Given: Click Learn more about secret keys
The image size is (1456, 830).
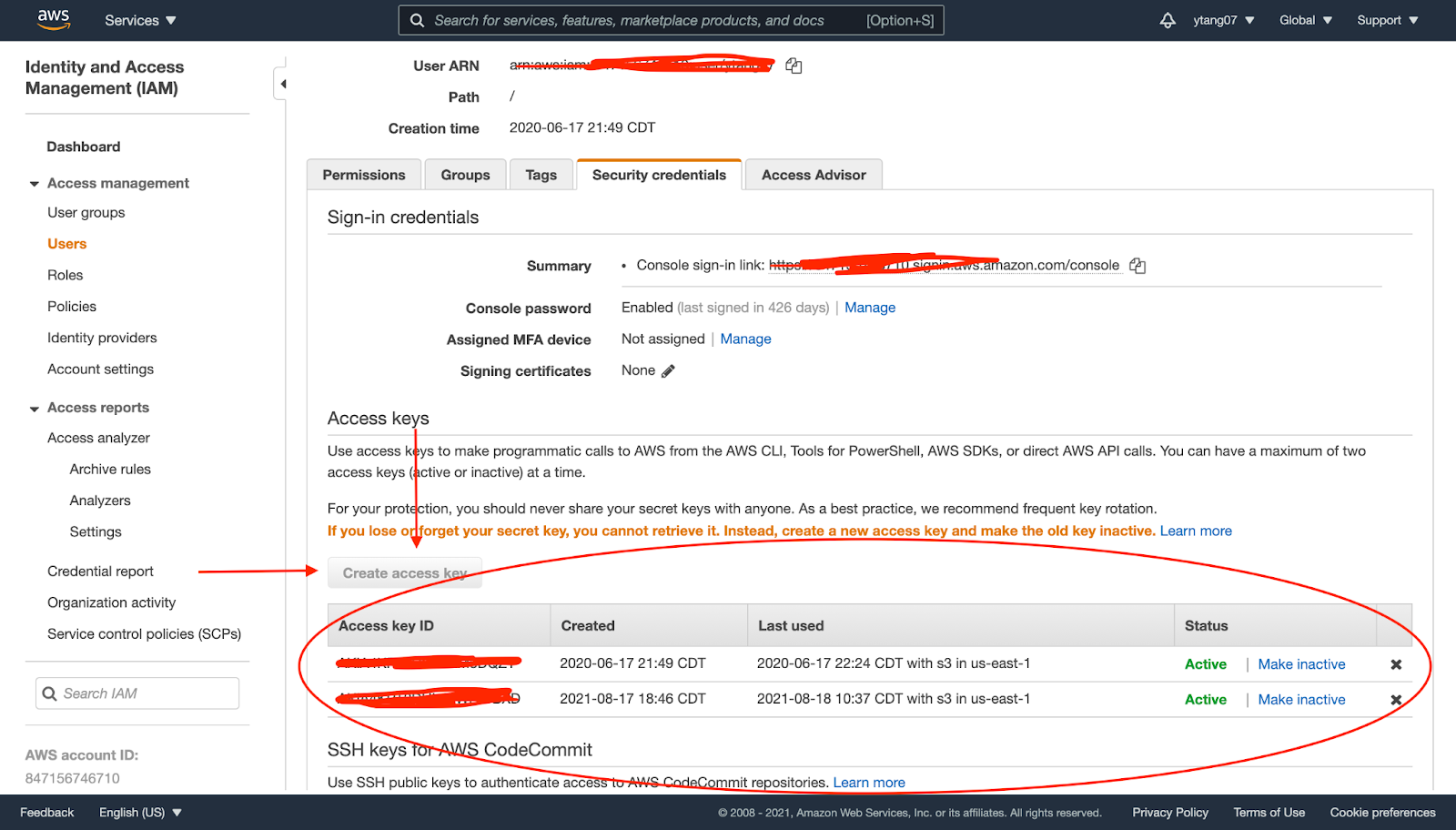Looking at the screenshot, I should (1196, 531).
